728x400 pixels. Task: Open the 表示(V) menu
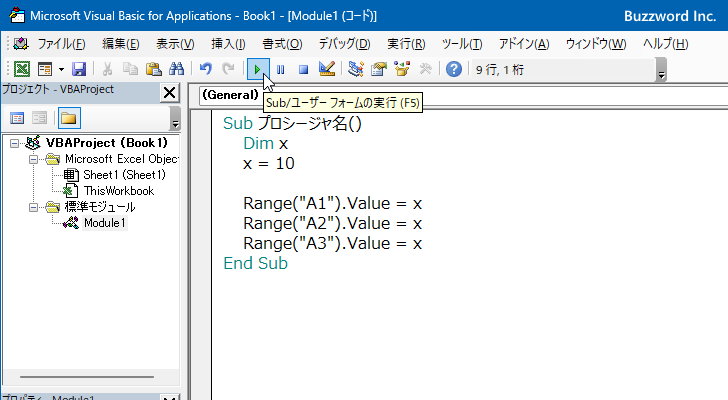click(x=175, y=44)
